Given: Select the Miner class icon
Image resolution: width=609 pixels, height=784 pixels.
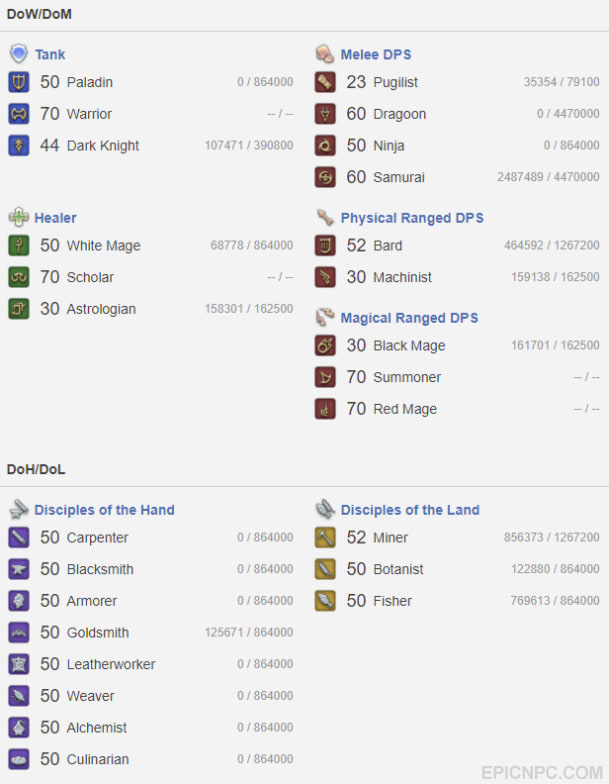Looking at the screenshot, I should point(325,538).
